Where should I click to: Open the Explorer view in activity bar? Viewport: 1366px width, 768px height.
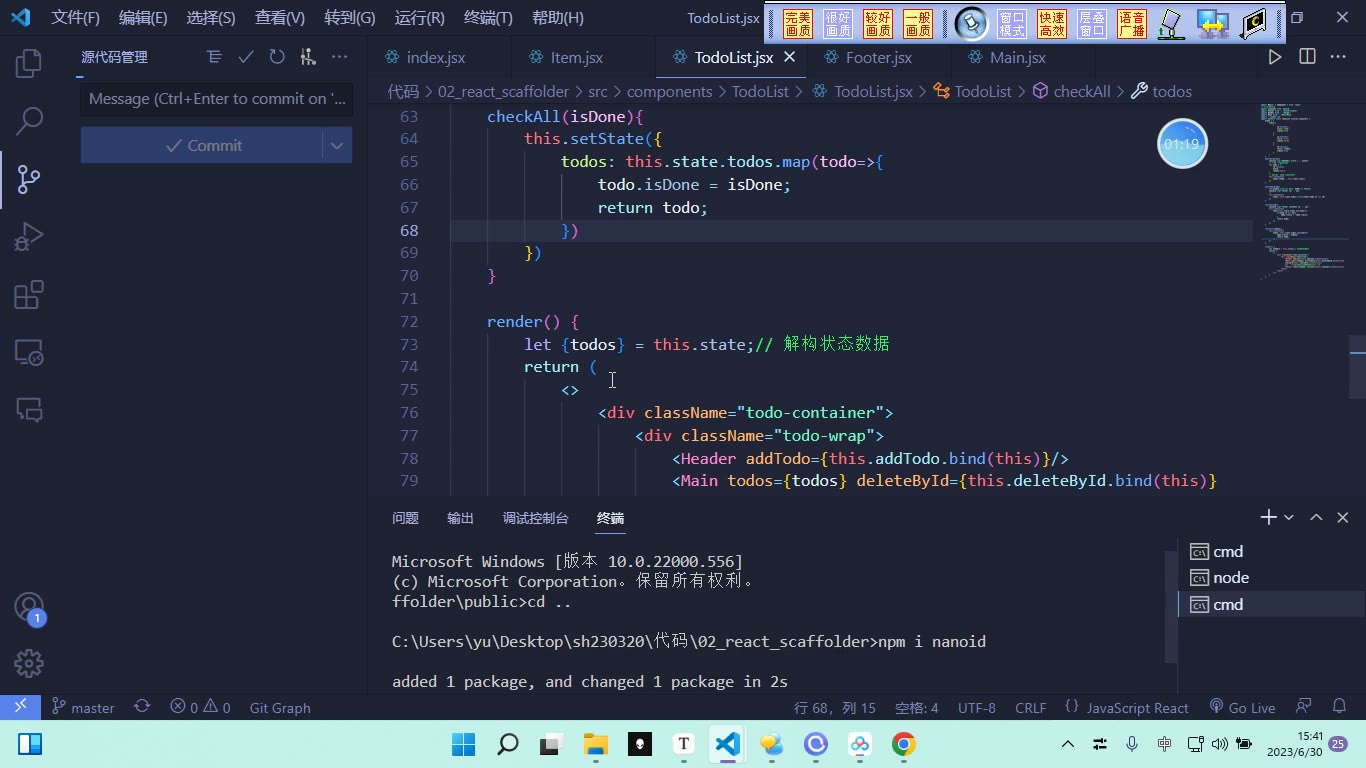29,63
